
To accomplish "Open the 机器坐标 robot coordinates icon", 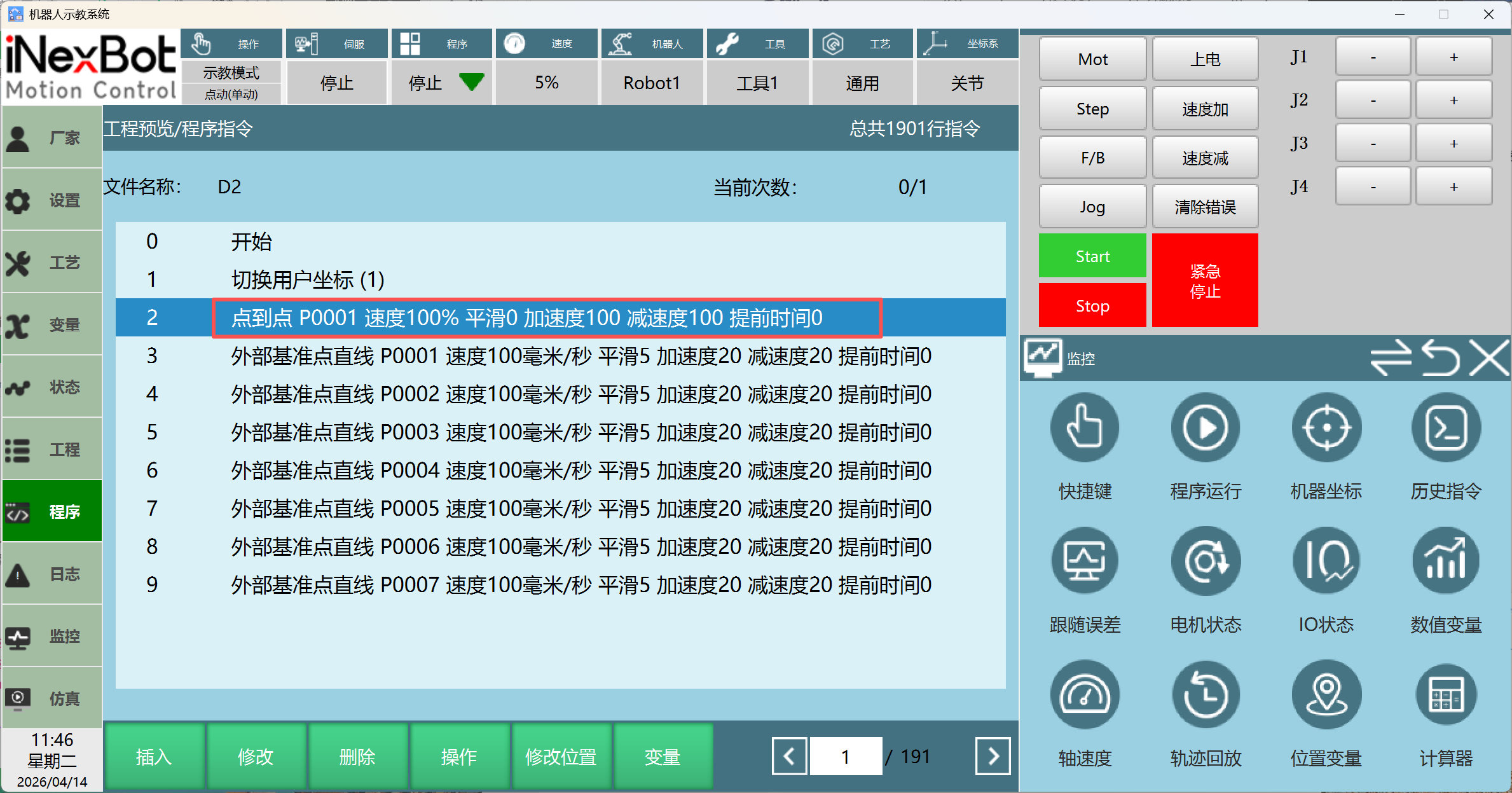I will 1326,427.
